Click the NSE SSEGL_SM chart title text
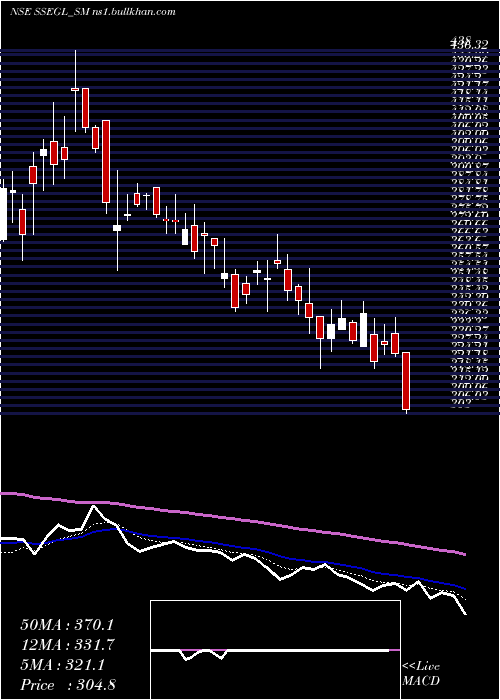The height and width of the screenshot is (700, 500). pyautogui.click(x=92, y=12)
